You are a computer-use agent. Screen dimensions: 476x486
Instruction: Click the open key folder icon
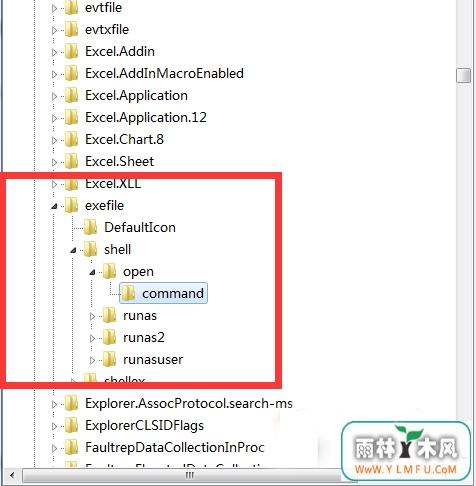(x=109, y=271)
